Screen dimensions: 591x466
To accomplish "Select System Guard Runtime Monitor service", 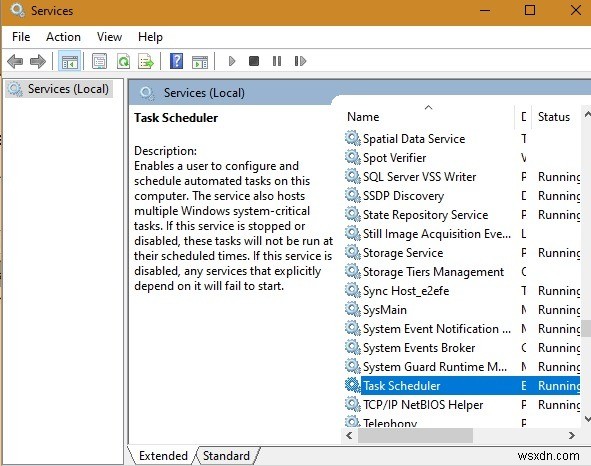I will 435,367.
